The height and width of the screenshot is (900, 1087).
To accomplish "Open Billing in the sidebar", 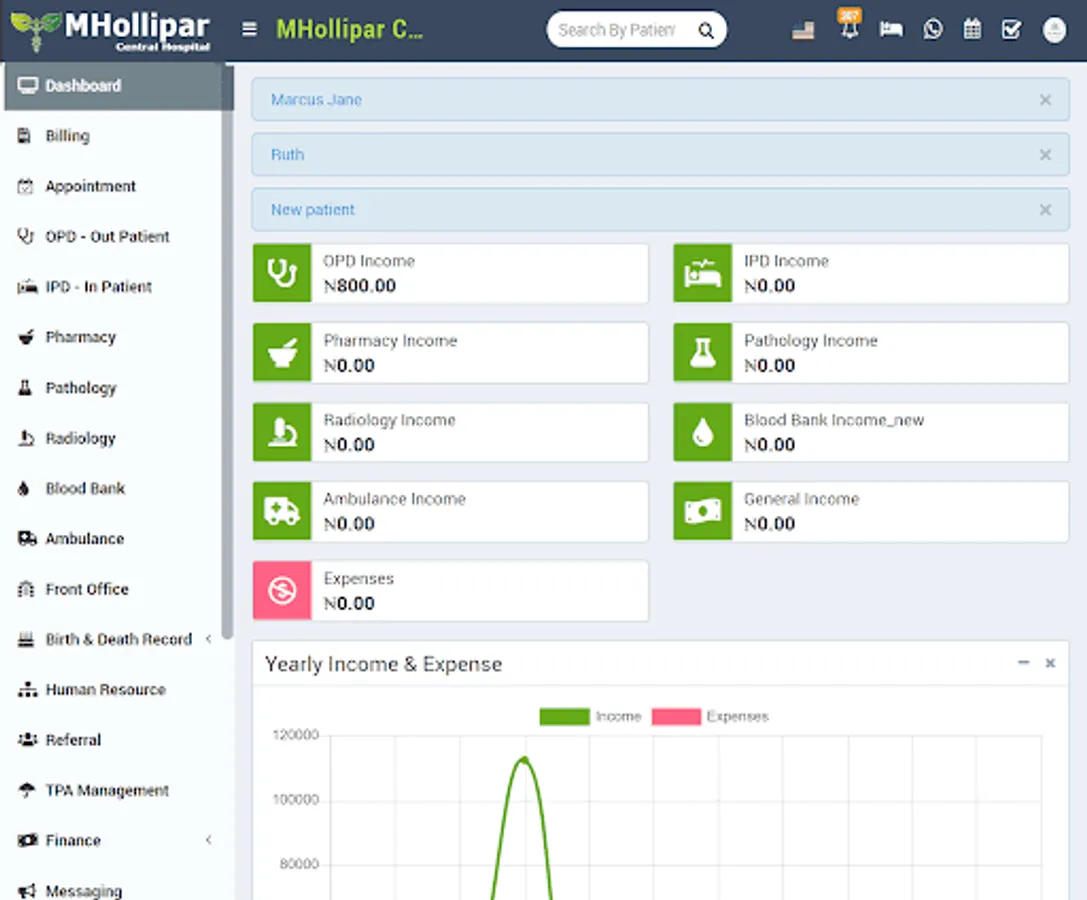I will pos(113,136).
